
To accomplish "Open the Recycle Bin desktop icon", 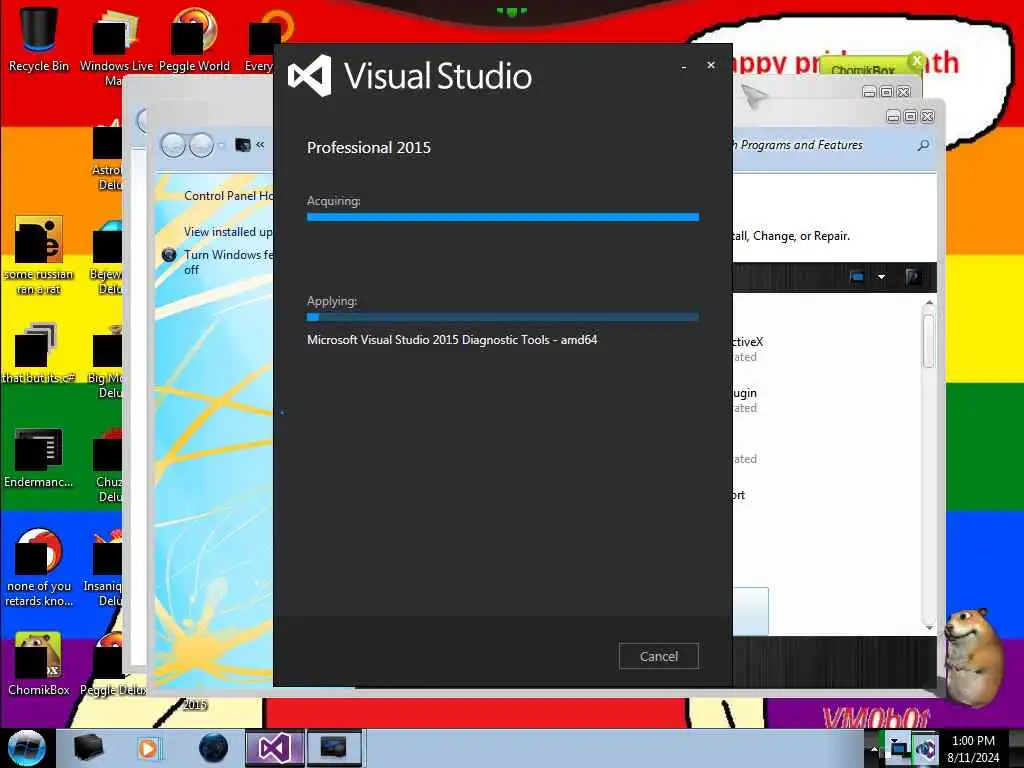I will [x=39, y=38].
